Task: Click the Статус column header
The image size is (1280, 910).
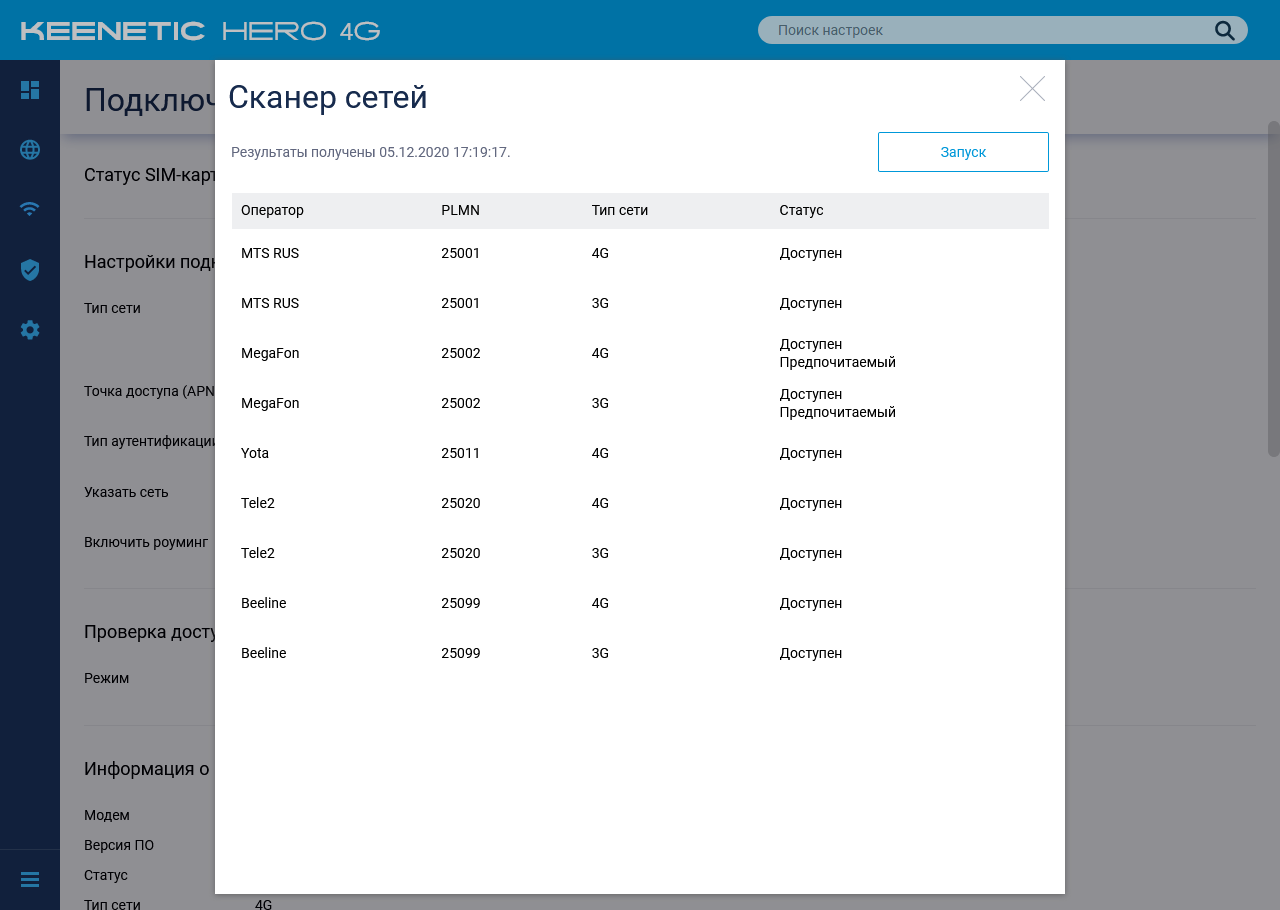Action: [801, 211]
